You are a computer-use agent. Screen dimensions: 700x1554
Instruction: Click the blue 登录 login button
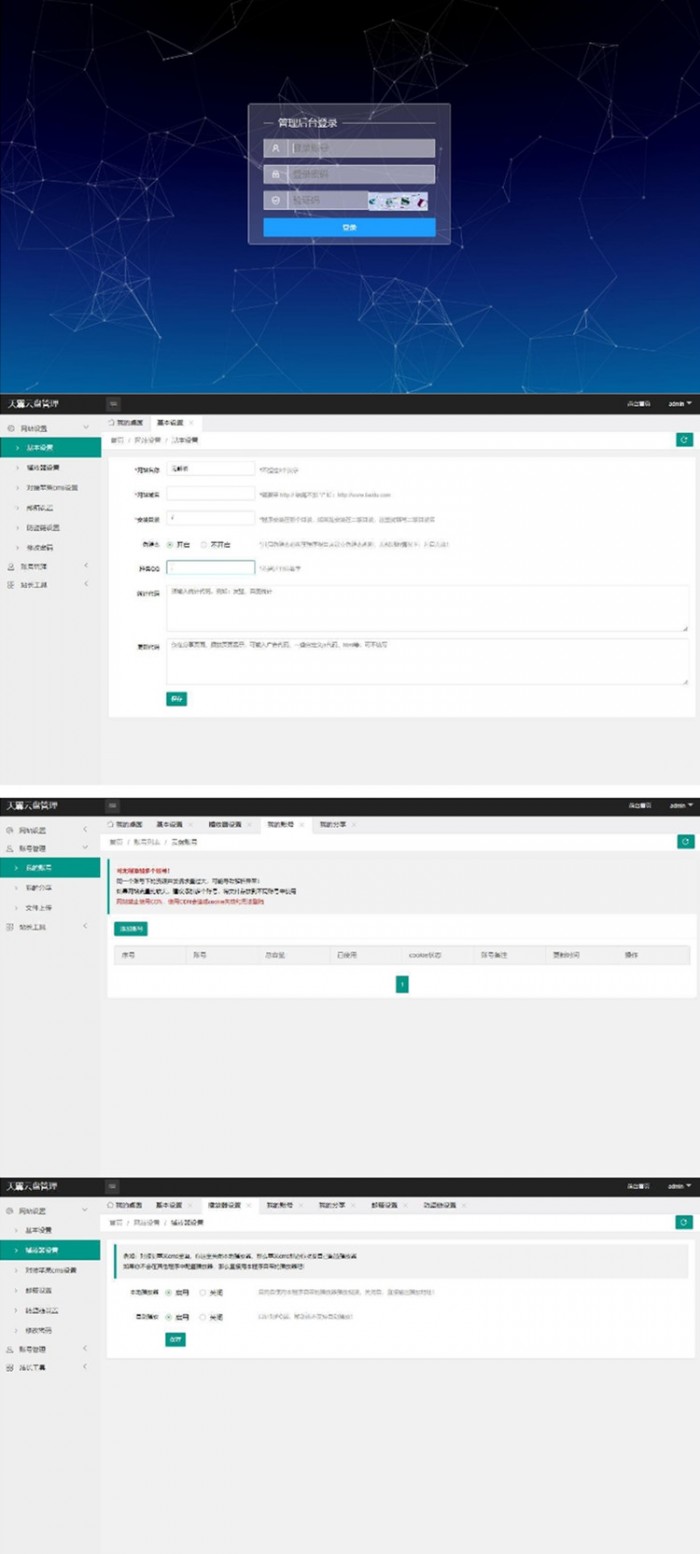349,228
